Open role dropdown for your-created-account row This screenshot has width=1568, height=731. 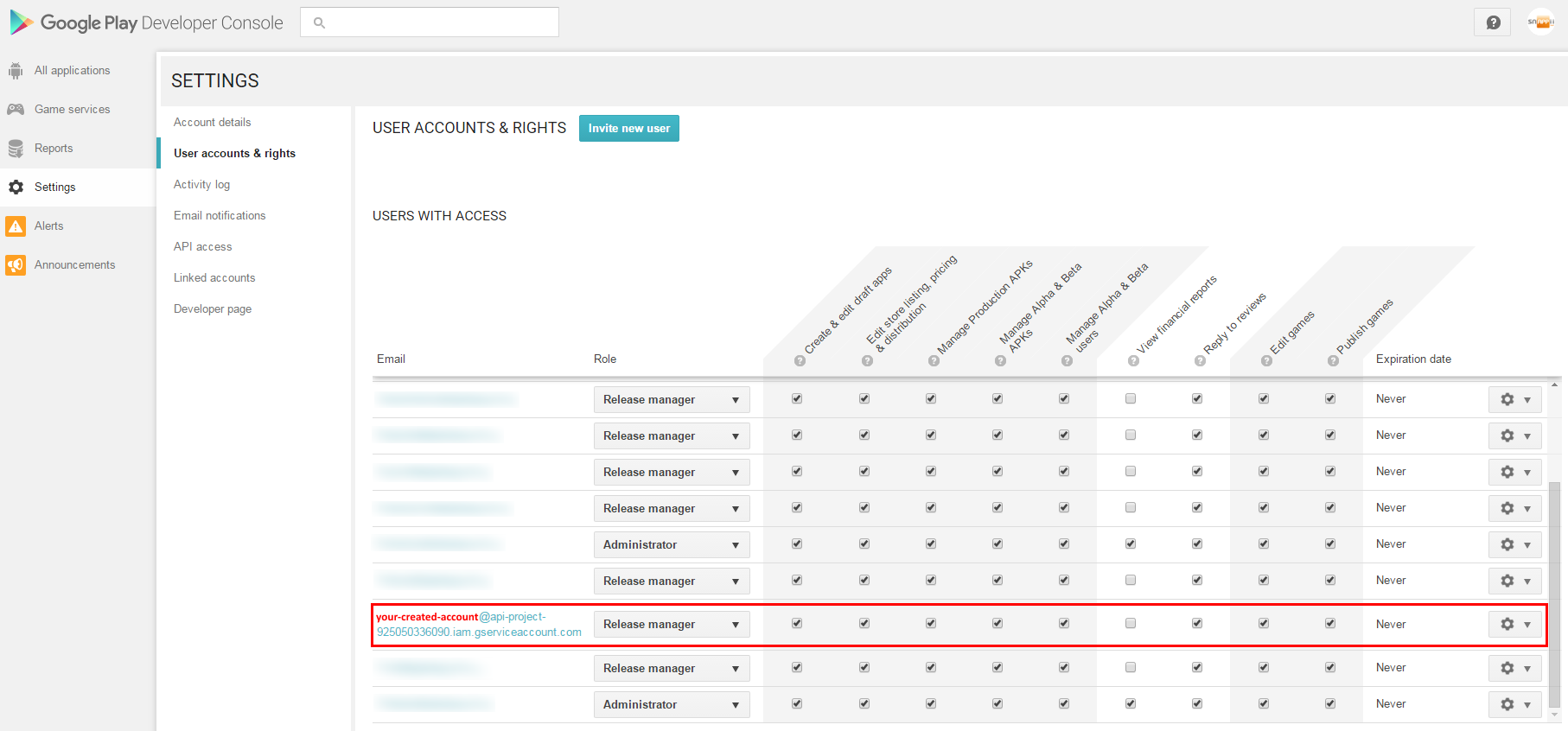click(671, 624)
